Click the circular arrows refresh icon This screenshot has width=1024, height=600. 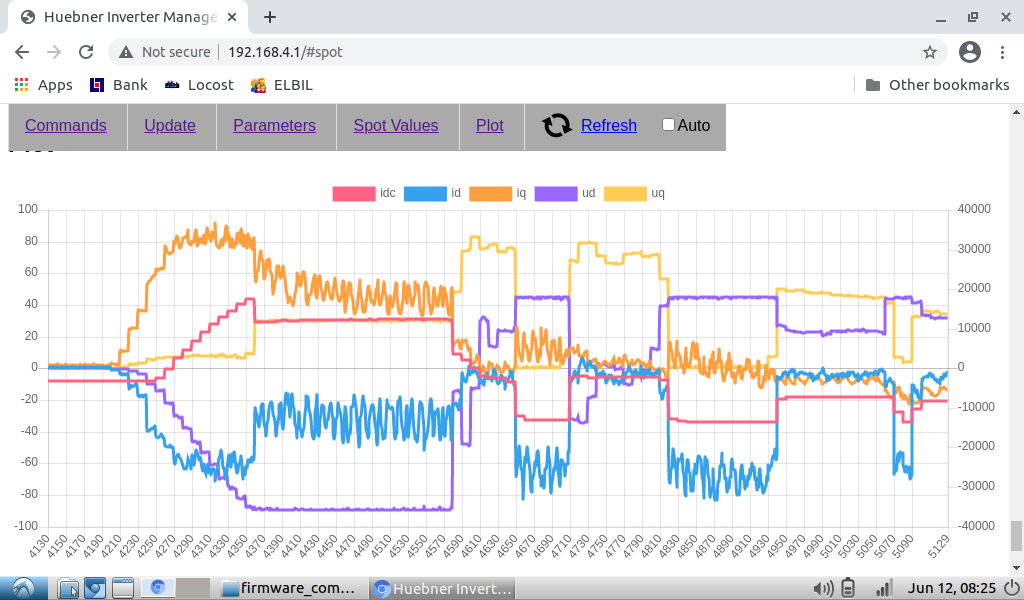click(556, 125)
